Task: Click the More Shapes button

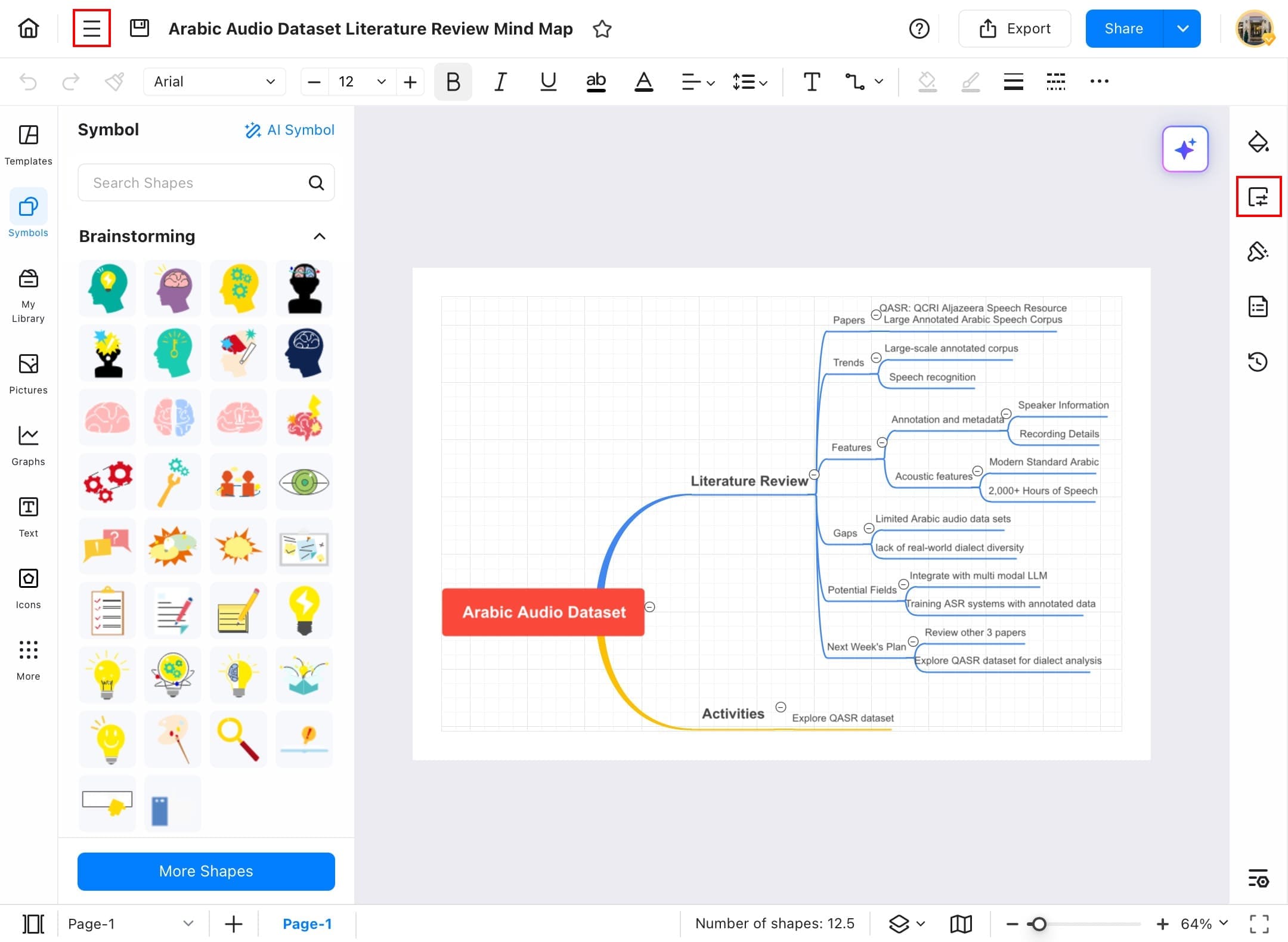Action: [206, 871]
